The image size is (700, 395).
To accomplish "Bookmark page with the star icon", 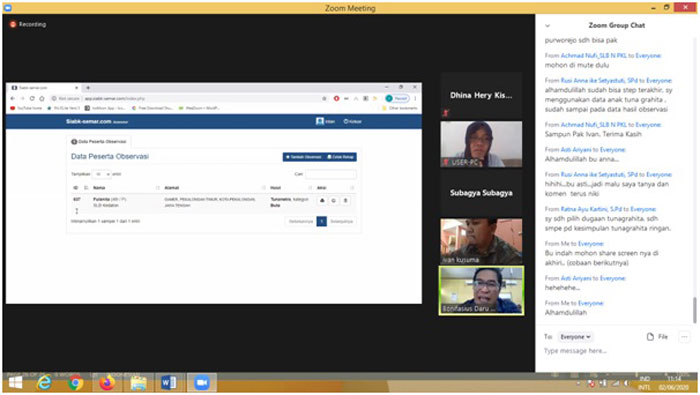I will 325,98.
